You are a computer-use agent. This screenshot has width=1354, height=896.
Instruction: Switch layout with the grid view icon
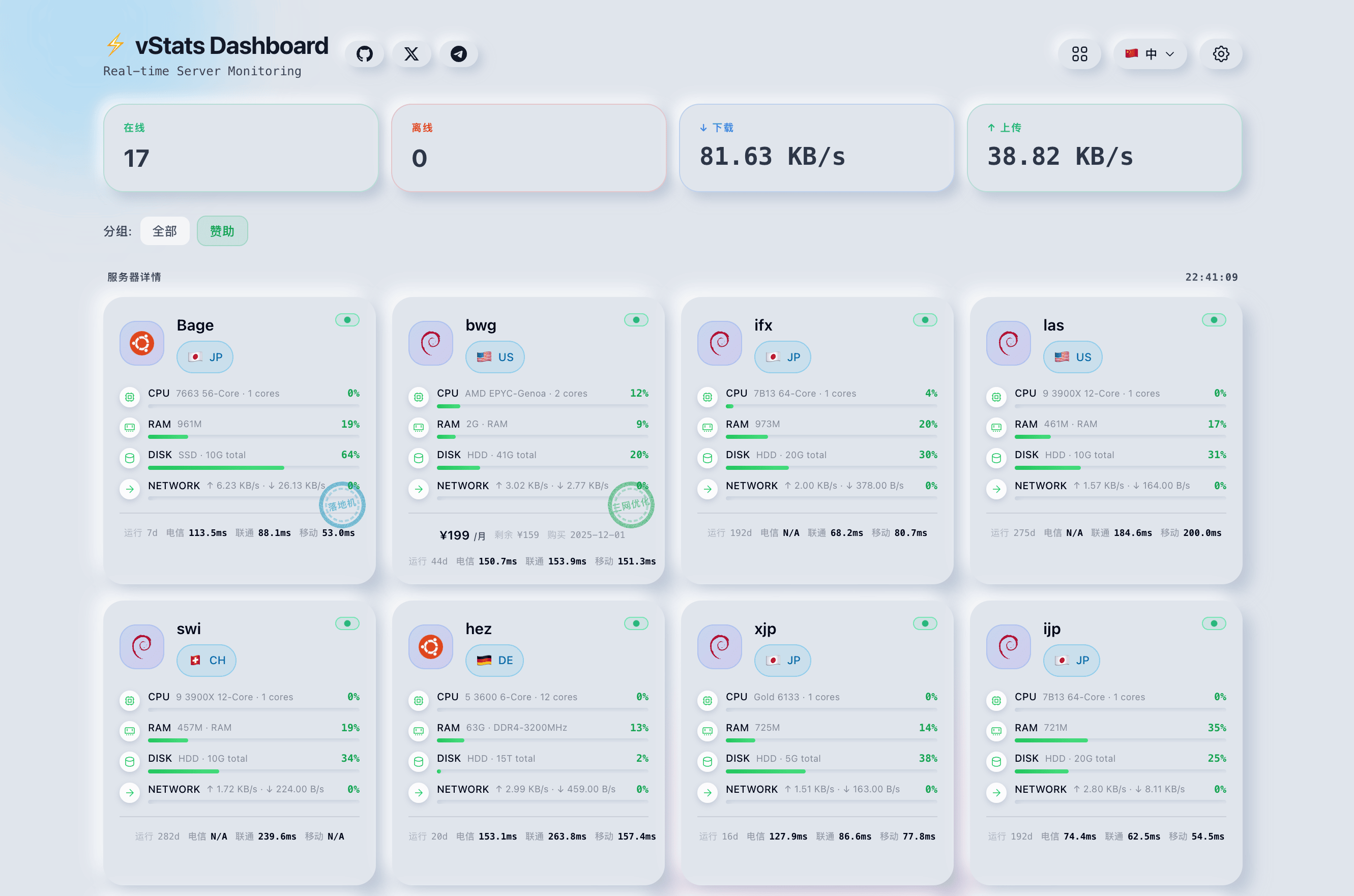point(1079,54)
